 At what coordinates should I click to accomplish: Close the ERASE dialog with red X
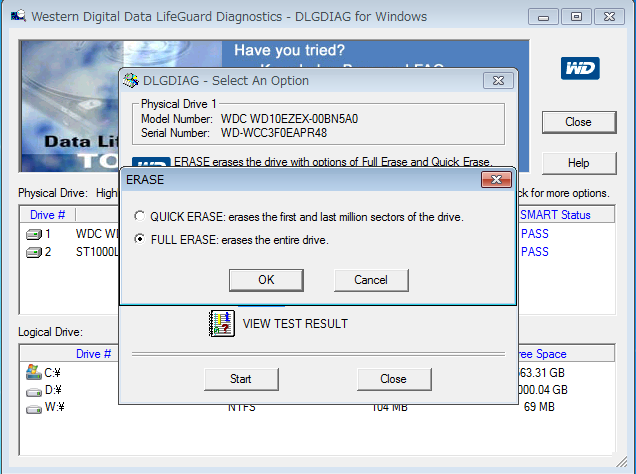pos(496,179)
